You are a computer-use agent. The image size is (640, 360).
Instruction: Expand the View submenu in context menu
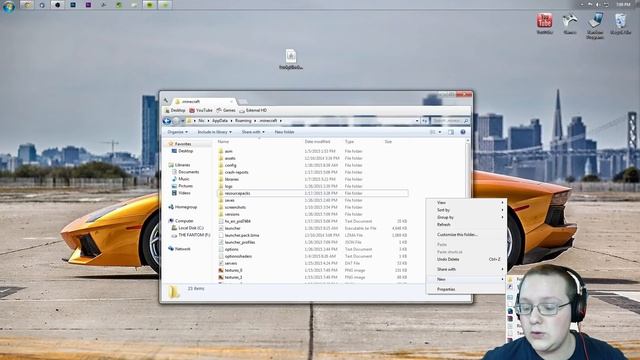tap(466, 202)
